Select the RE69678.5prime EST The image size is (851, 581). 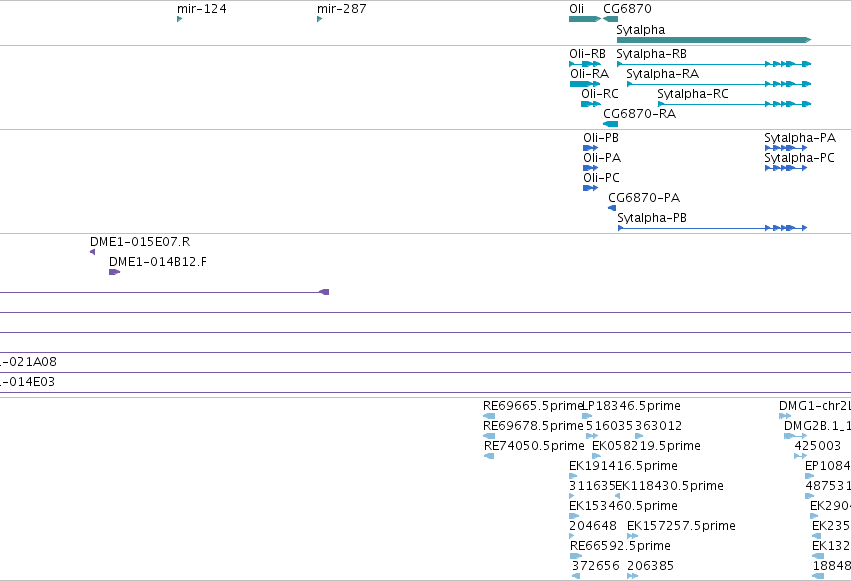click(x=489, y=436)
